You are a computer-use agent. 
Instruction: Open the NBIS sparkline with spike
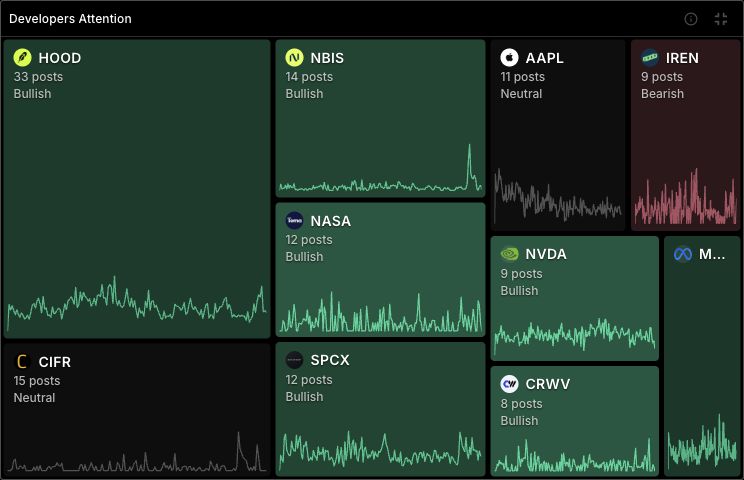pyautogui.click(x=381, y=168)
